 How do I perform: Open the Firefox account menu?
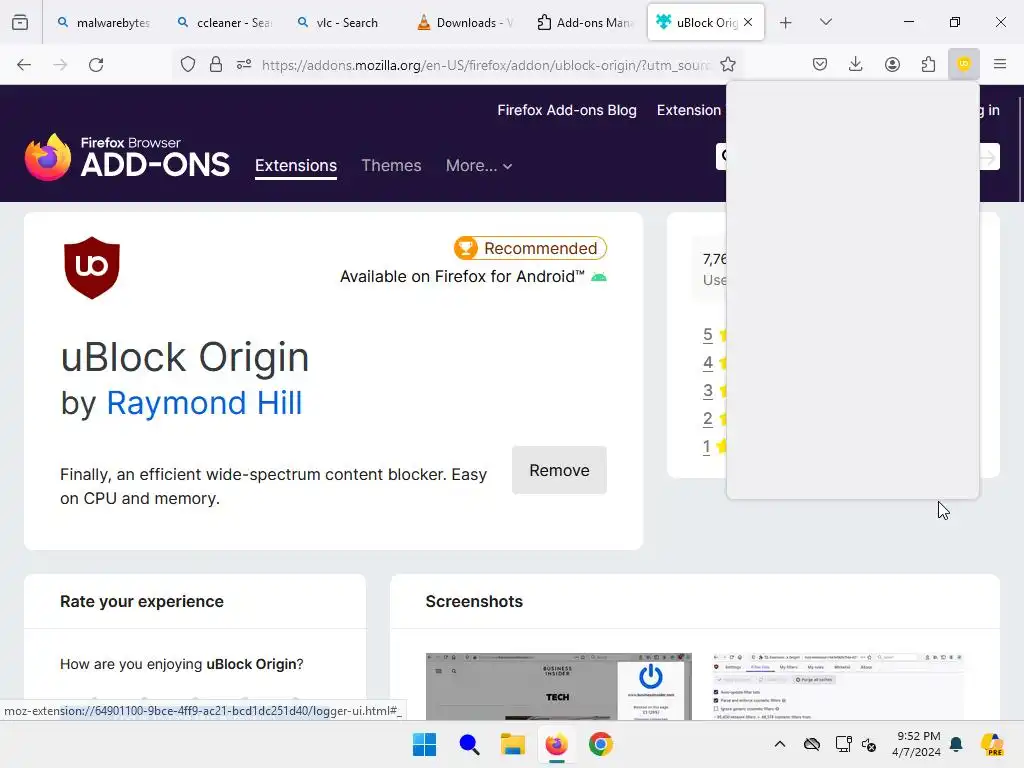coord(892,64)
